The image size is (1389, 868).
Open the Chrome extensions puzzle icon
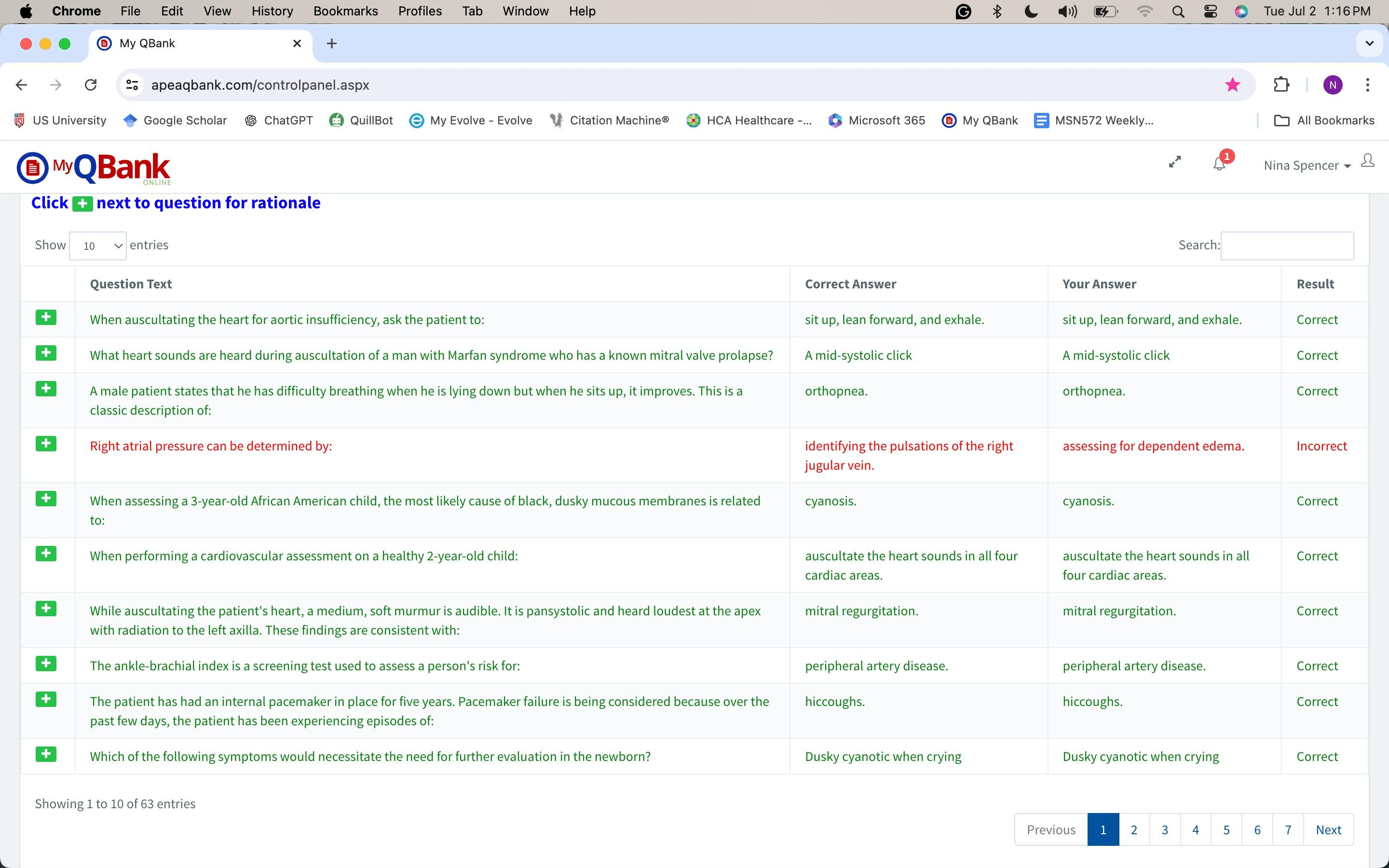[x=1281, y=85]
